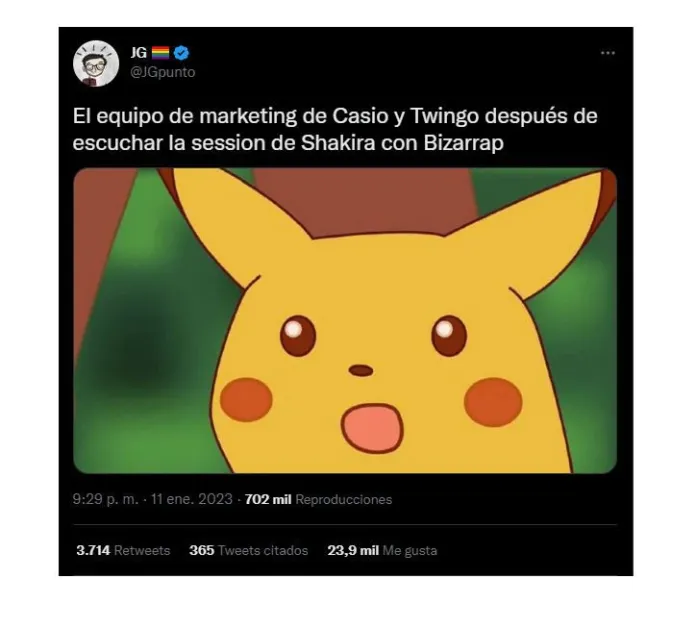Open the three-dot more options menu

[x=608, y=53]
